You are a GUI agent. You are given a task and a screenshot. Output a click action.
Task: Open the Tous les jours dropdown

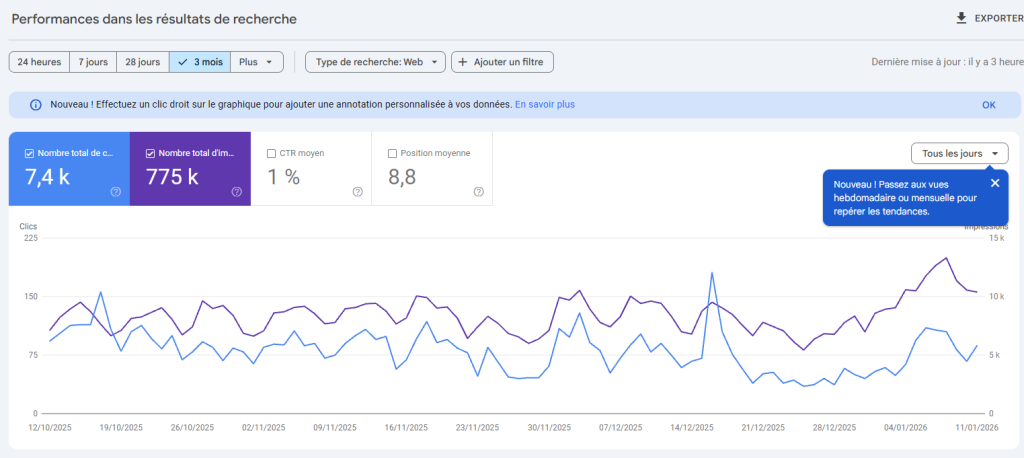pyautogui.click(x=959, y=154)
